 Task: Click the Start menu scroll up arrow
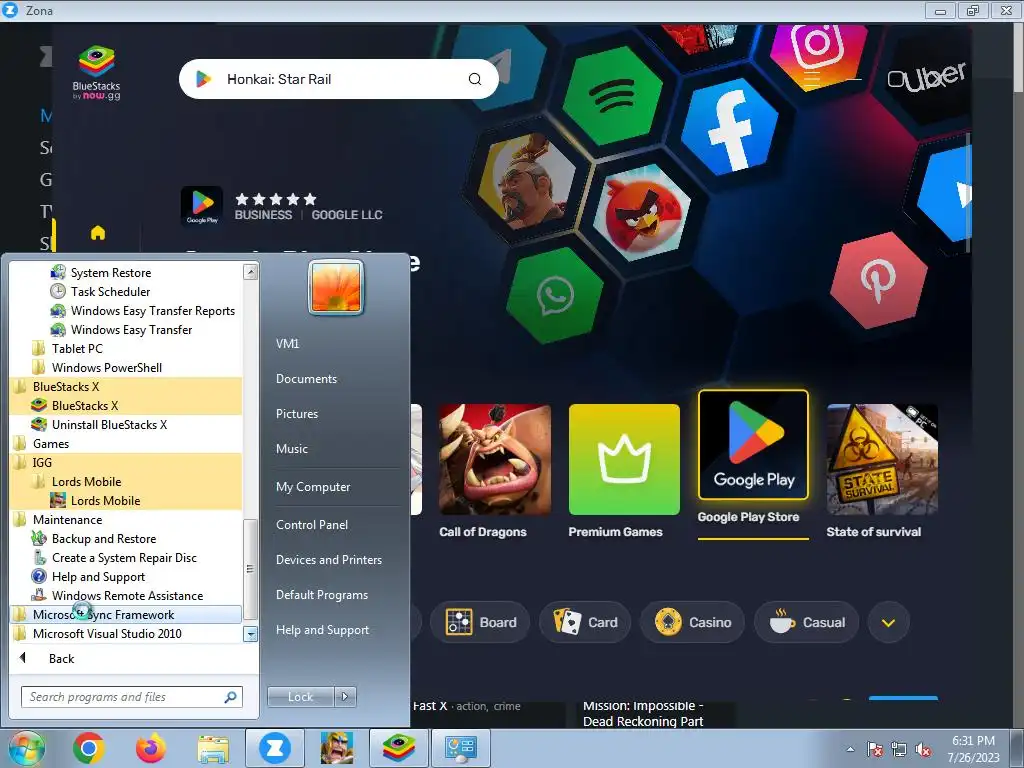250,272
